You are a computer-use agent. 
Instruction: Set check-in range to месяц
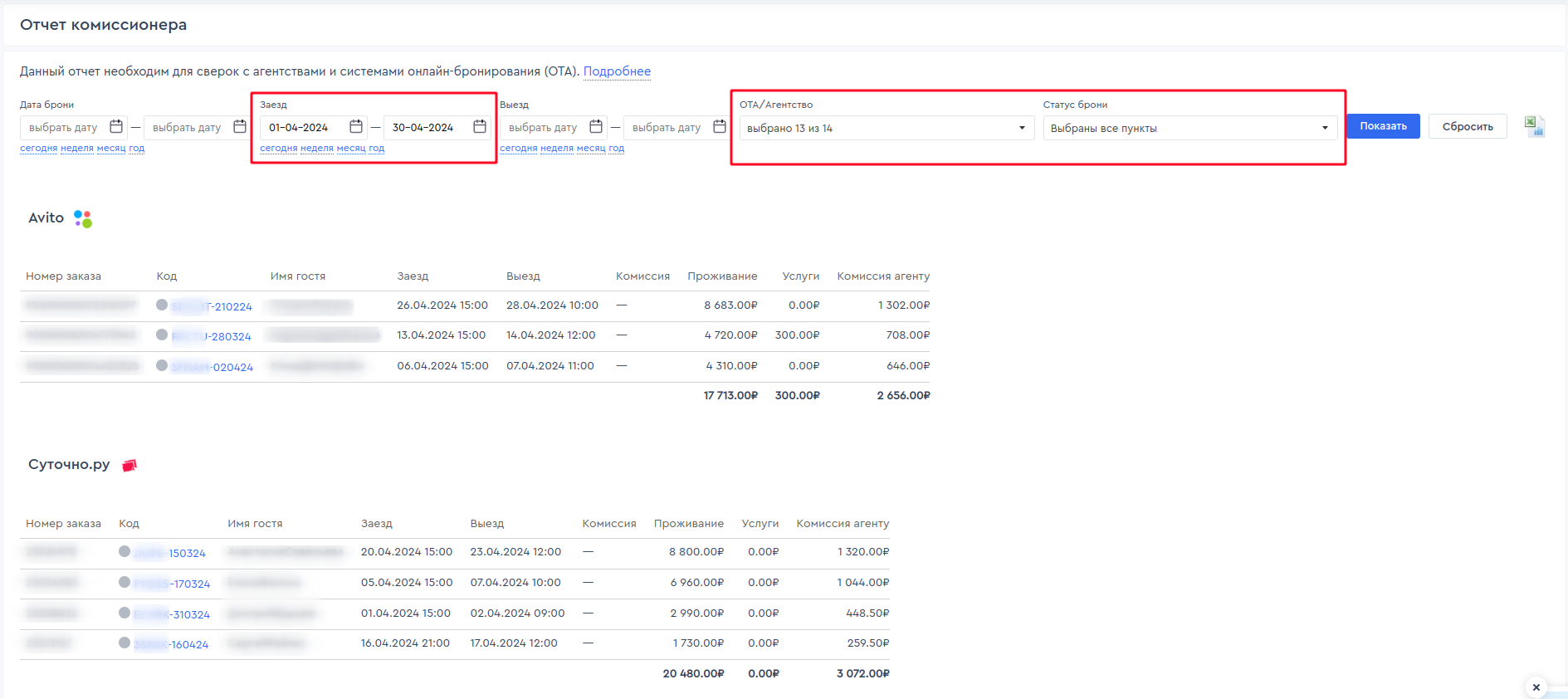350,149
